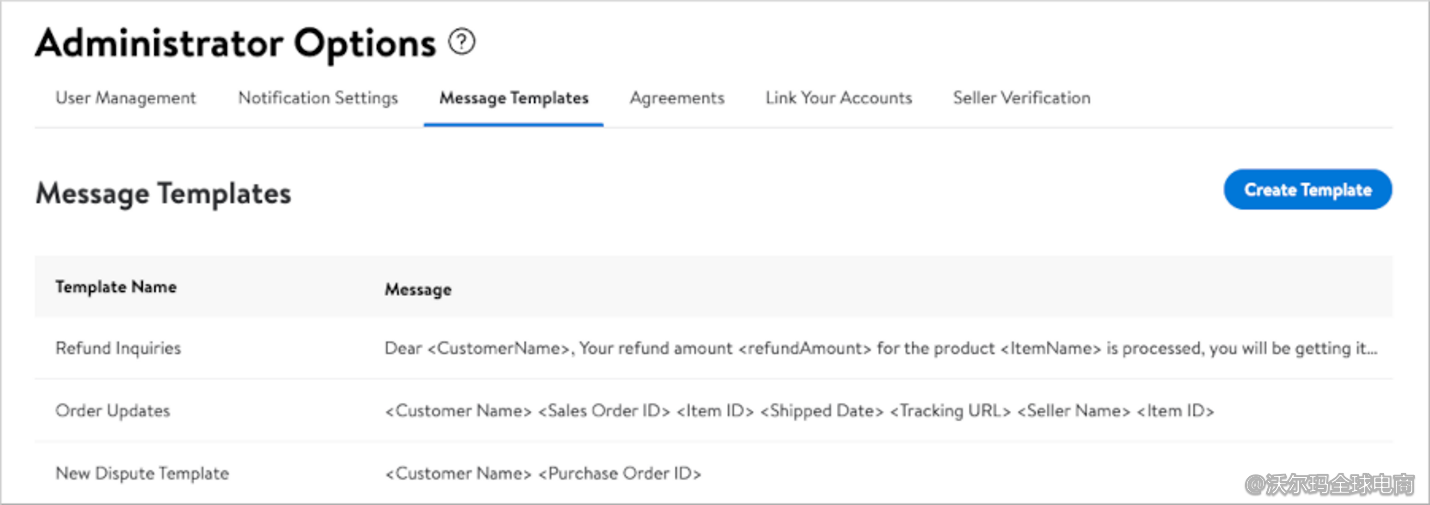
Task: Go to the Agreements tab
Action: click(677, 98)
